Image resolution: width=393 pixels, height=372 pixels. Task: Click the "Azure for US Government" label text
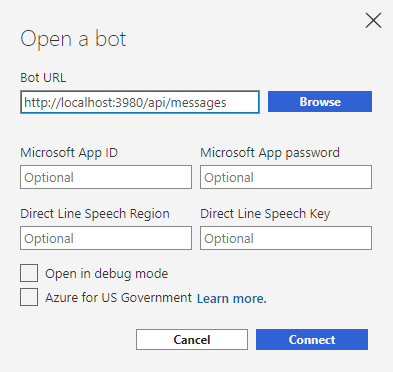pyautogui.click(x=118, y=297)
